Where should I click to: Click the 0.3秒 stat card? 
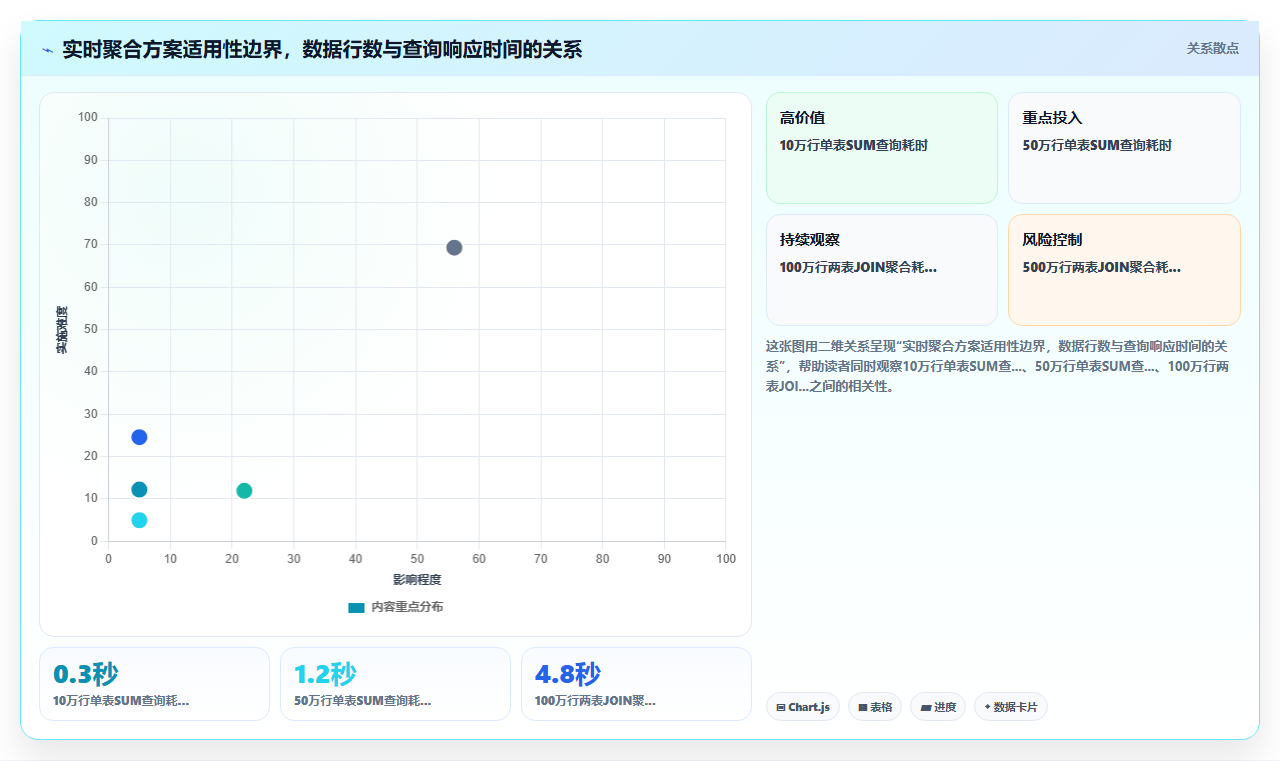click(154, 684)
